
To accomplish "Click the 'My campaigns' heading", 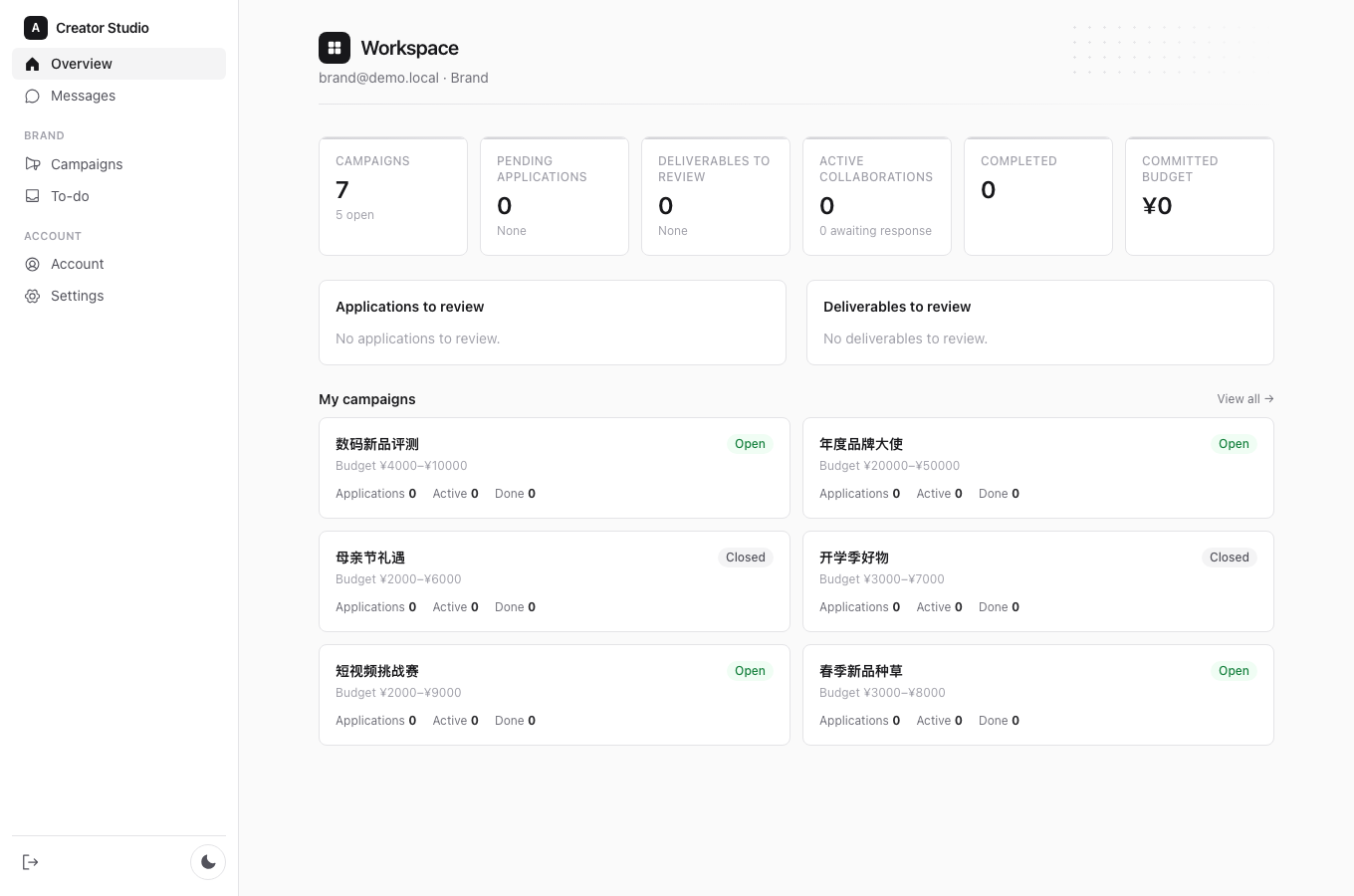I will (367, 399).
